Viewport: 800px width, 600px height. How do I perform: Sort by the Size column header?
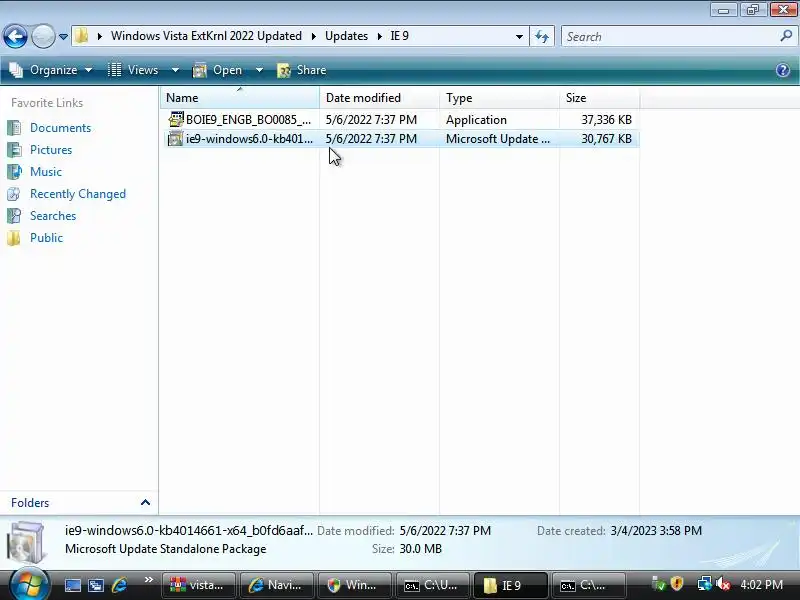(599, 97)
